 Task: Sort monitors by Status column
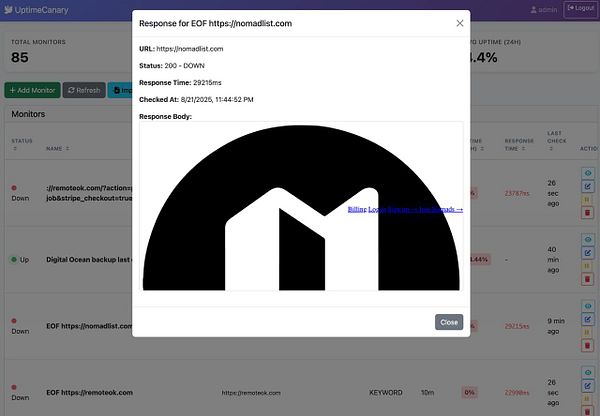21,145
